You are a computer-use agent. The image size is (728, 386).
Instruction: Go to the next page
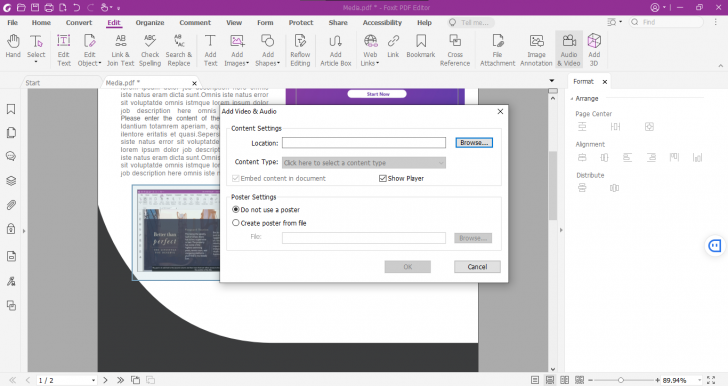click(x=105, y=380)
